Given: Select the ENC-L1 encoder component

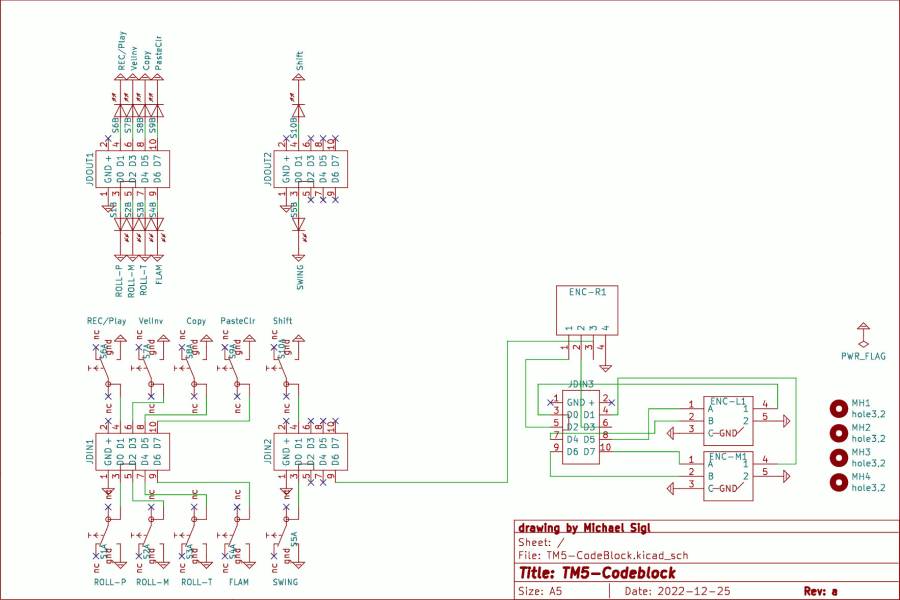Looking at the screenshot, I should pos(727,418).
